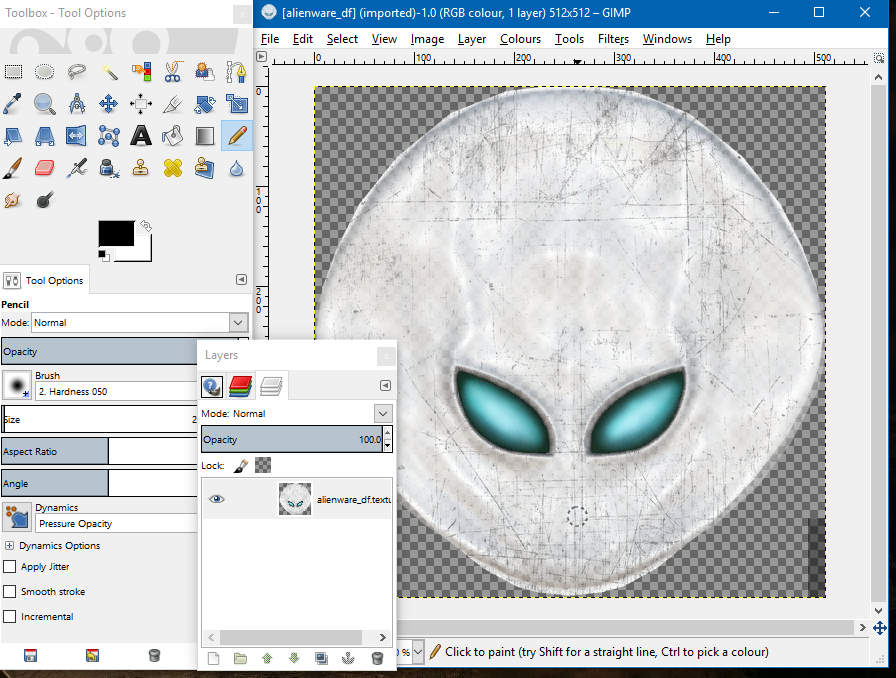Switch to the Paintbrush tool
The height and width of the screenshot is (678, 896).
point(13,167)
